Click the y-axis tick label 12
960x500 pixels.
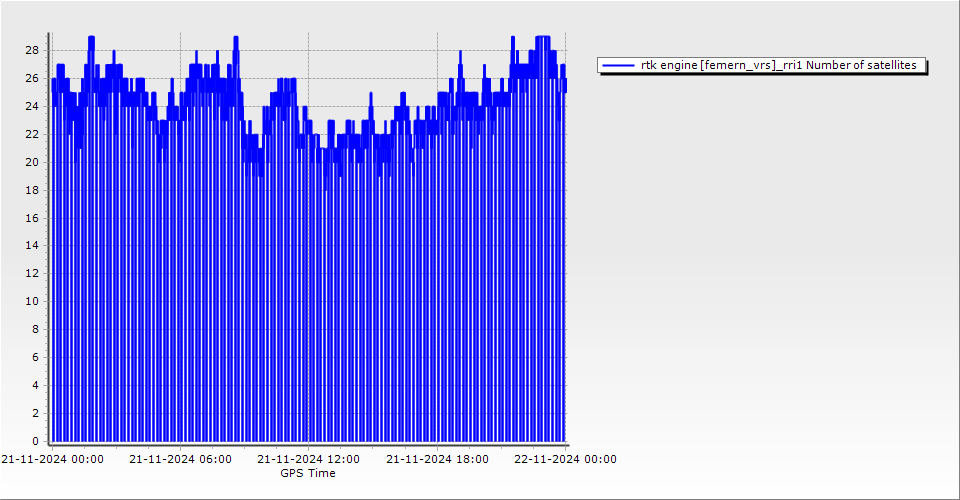tap(32, 273)
